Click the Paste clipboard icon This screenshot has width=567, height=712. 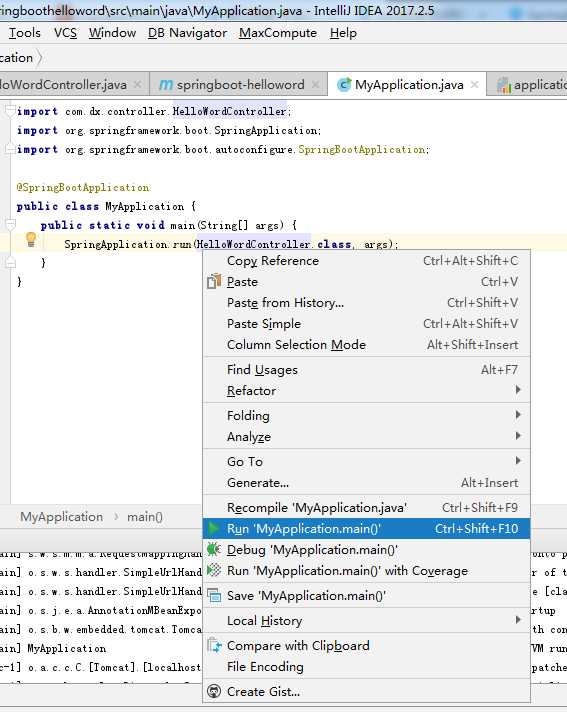[x=214, y=282]
